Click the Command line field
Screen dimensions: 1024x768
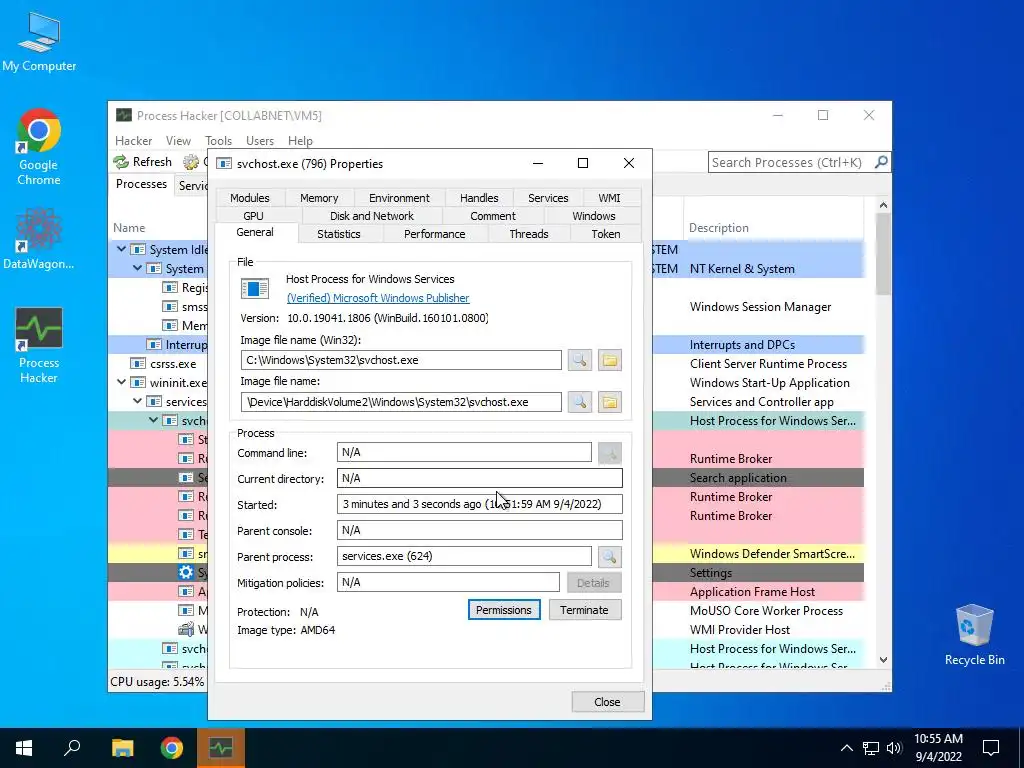tap(464, 452)
